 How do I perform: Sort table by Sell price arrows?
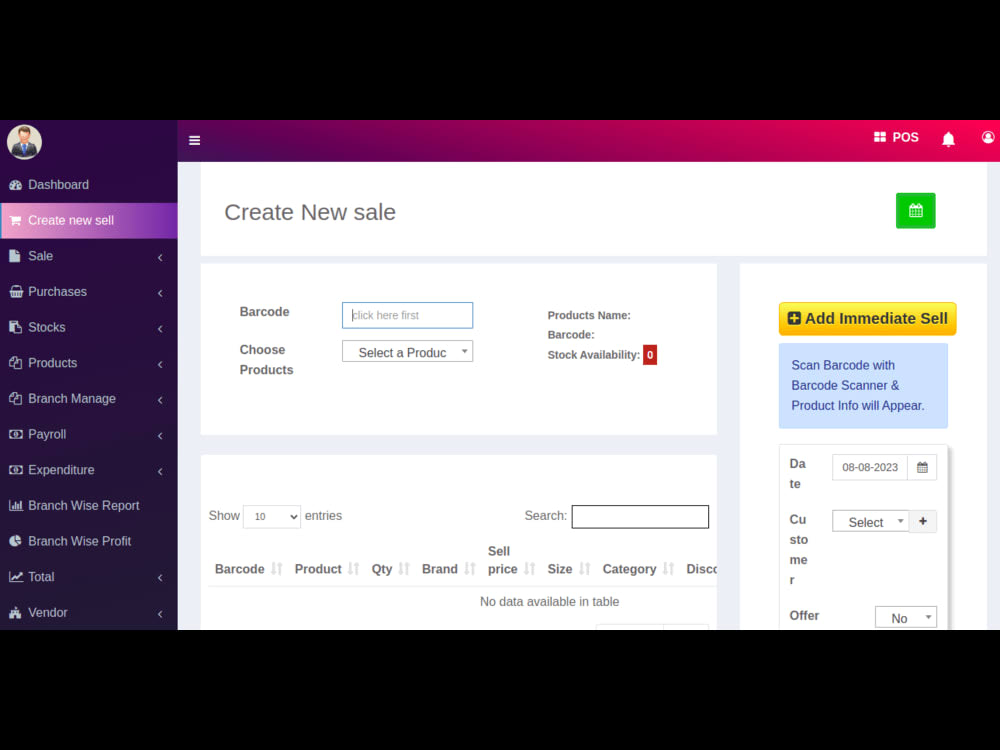[529, 569]
